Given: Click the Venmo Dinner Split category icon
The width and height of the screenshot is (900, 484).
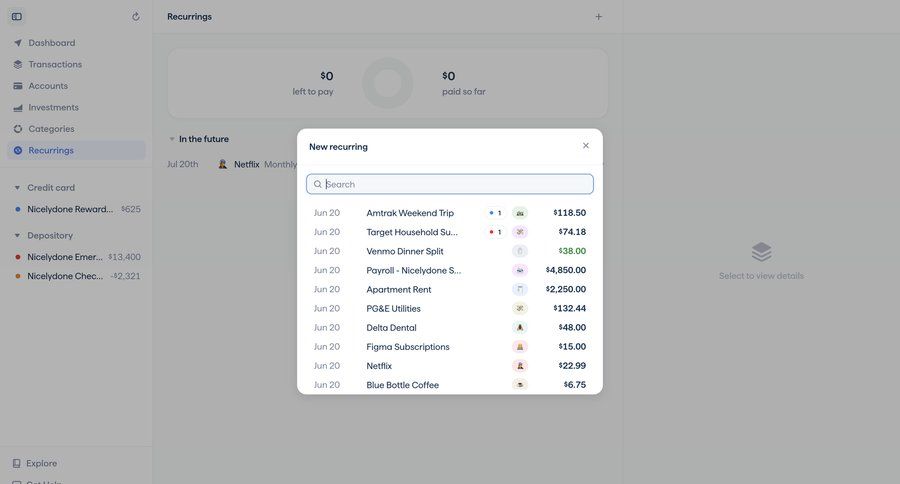Looking at the screenshot, I should coord(520,251).
